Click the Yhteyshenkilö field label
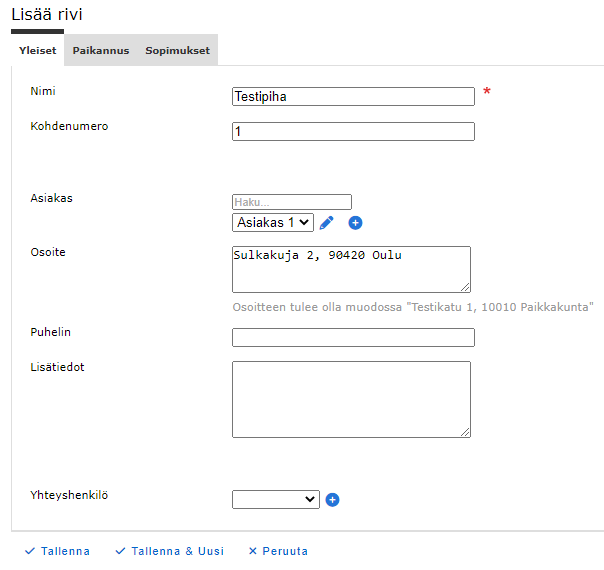 pyautogui.click(x=71, y=494)
